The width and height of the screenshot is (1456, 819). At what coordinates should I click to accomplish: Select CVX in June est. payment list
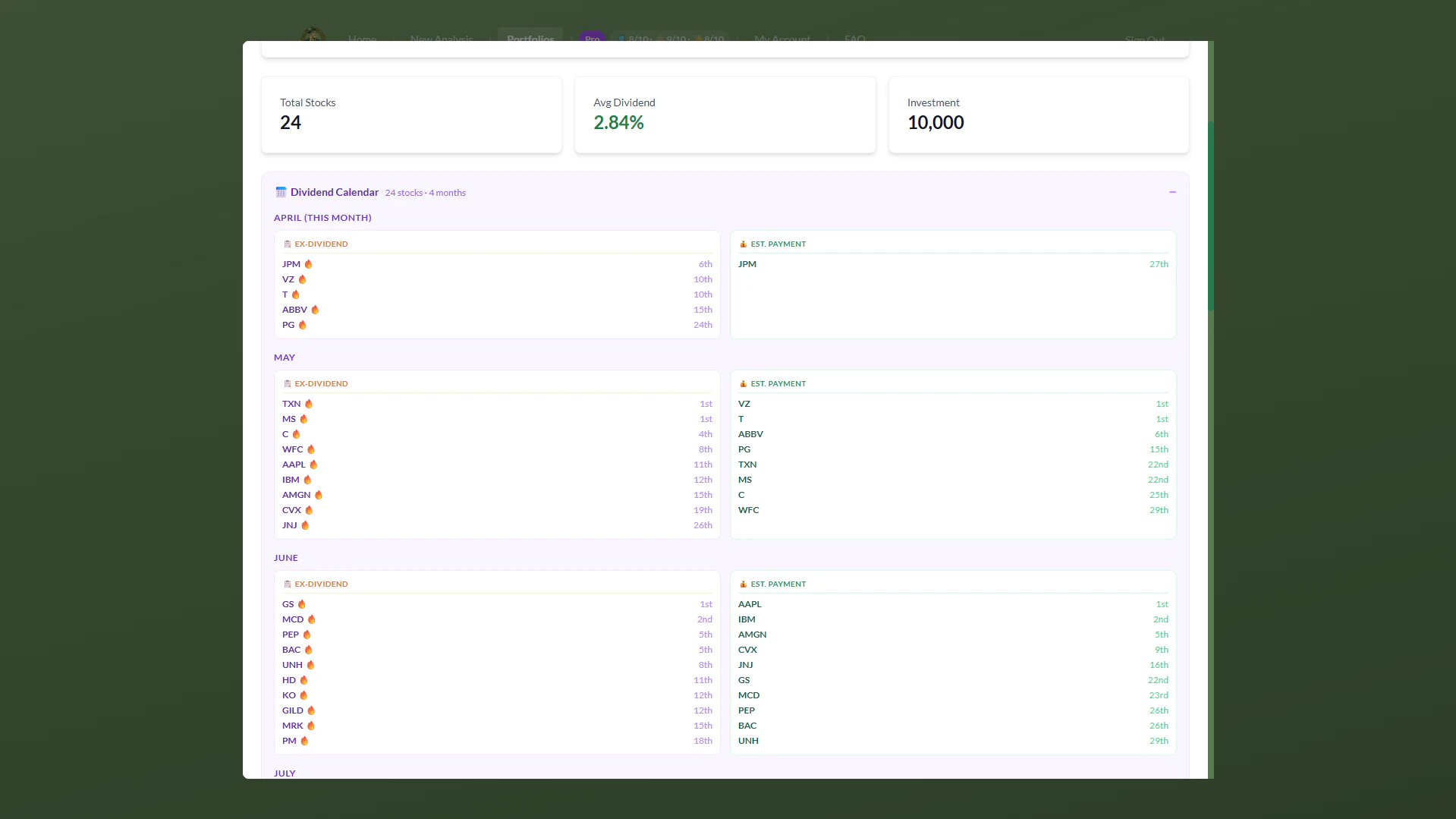click(x=747, y=650)
